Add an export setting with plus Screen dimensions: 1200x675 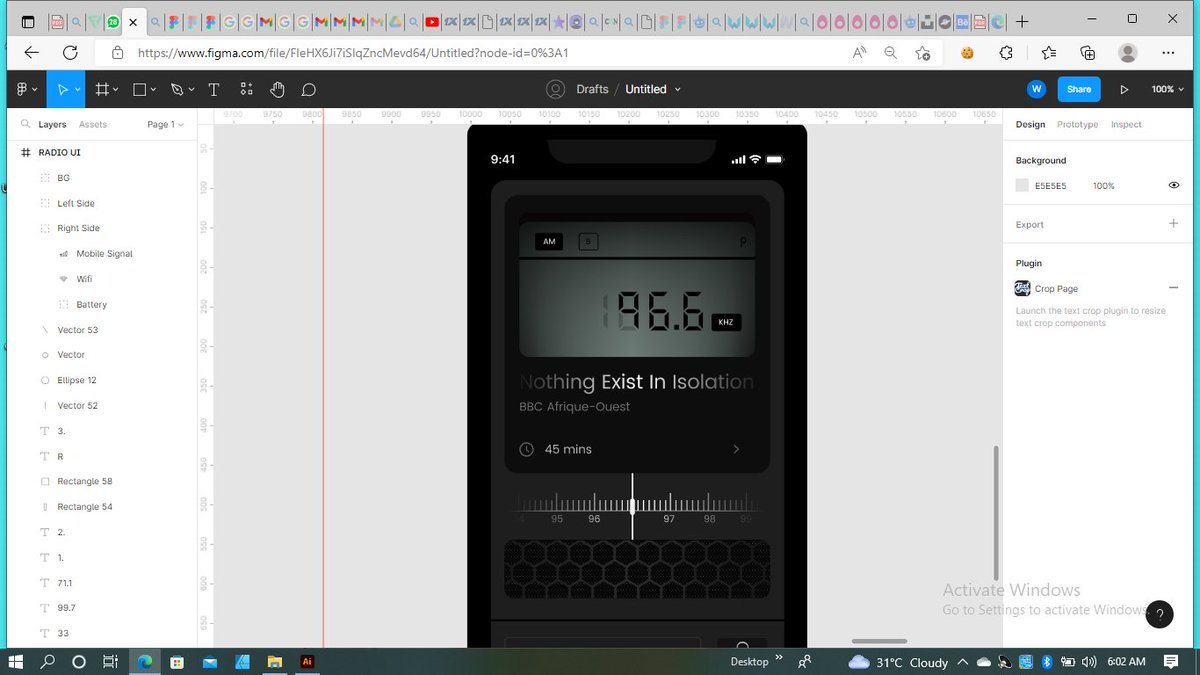pyautogui.click(x=1173, y=224)
